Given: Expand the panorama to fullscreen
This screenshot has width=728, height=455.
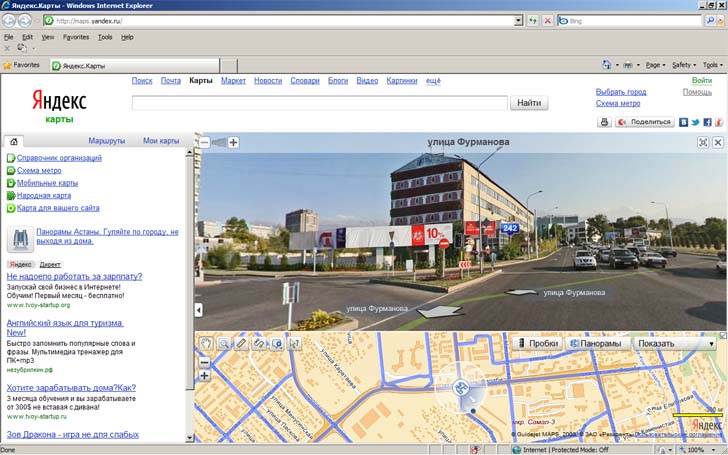Looking at the screenshot, I should click(x=703, y=143).
